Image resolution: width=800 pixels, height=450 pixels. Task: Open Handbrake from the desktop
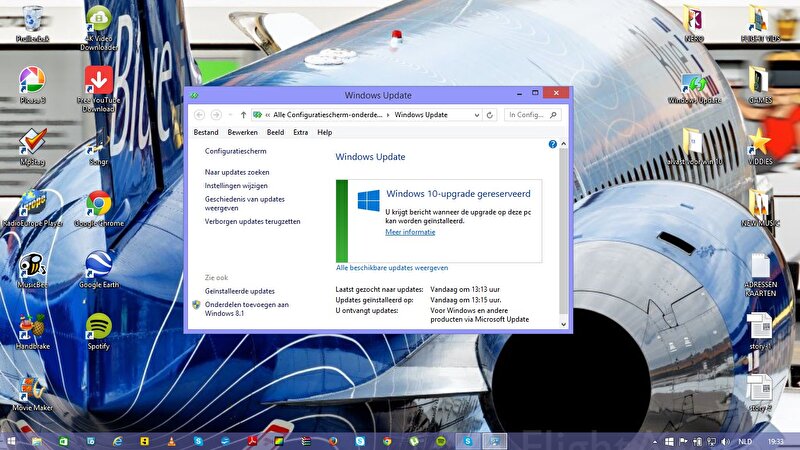32,327
